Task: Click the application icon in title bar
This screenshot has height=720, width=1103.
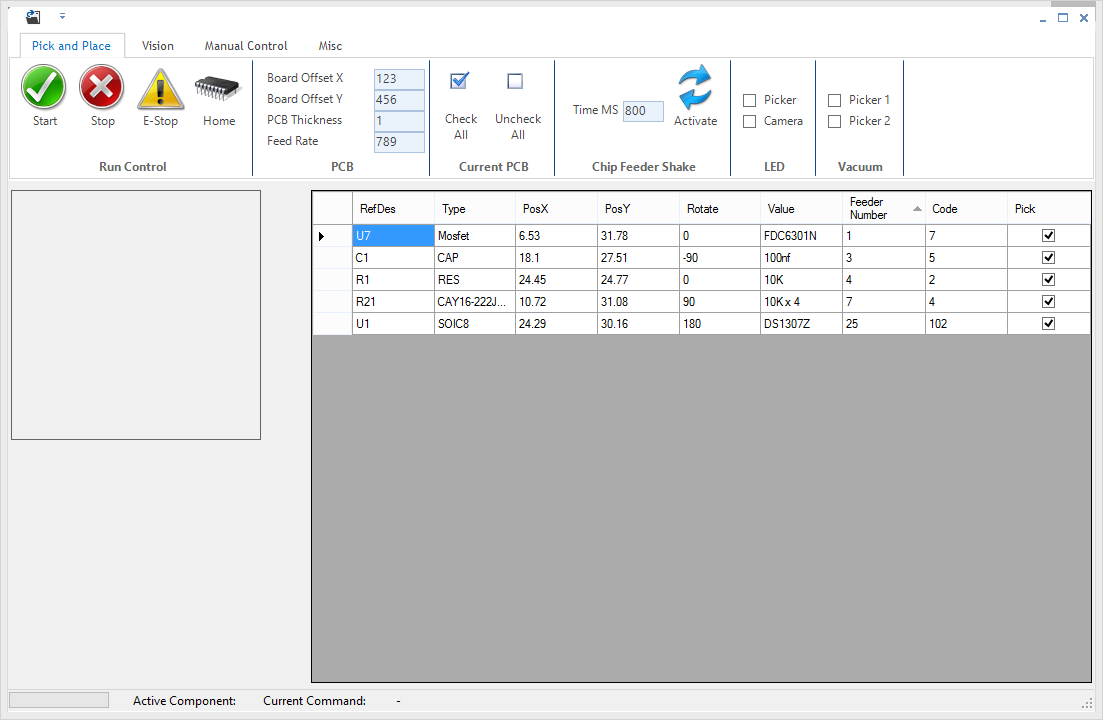Action: tap(32, 16)
